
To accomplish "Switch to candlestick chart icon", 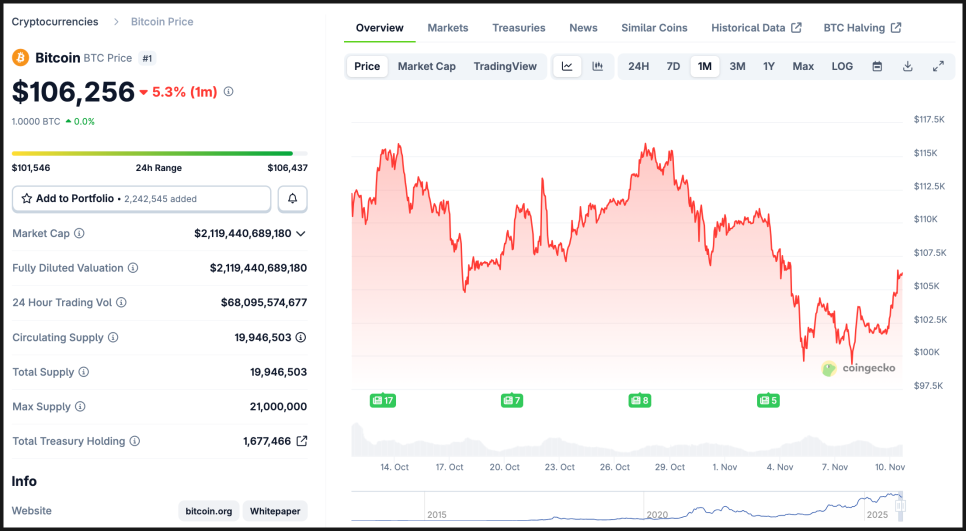I will pos(598,67).
